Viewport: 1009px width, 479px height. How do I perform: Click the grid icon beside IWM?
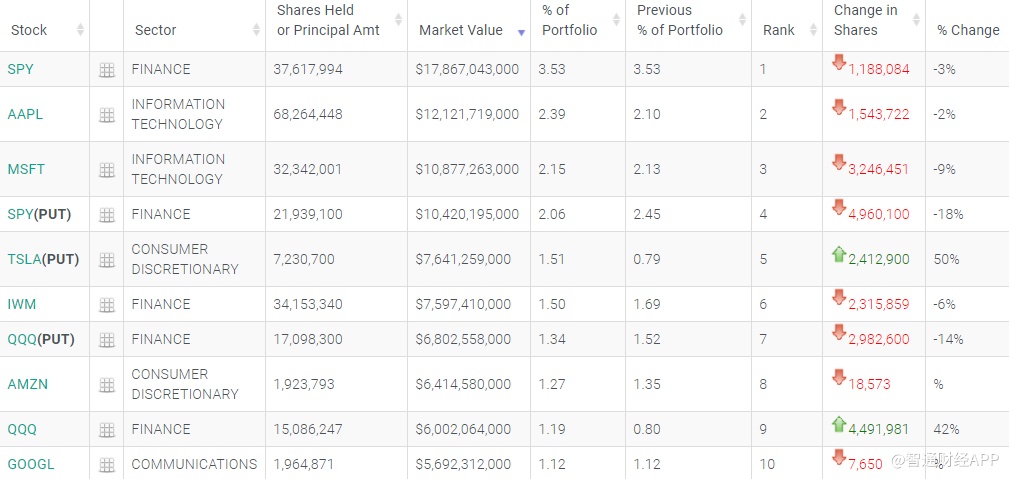coord(107,305)
